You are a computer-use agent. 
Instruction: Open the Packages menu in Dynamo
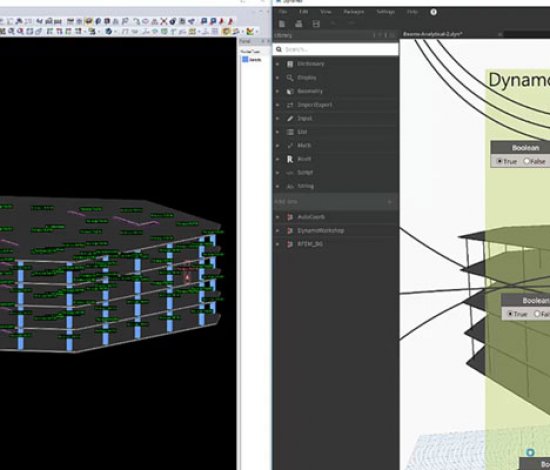[354, 12]
